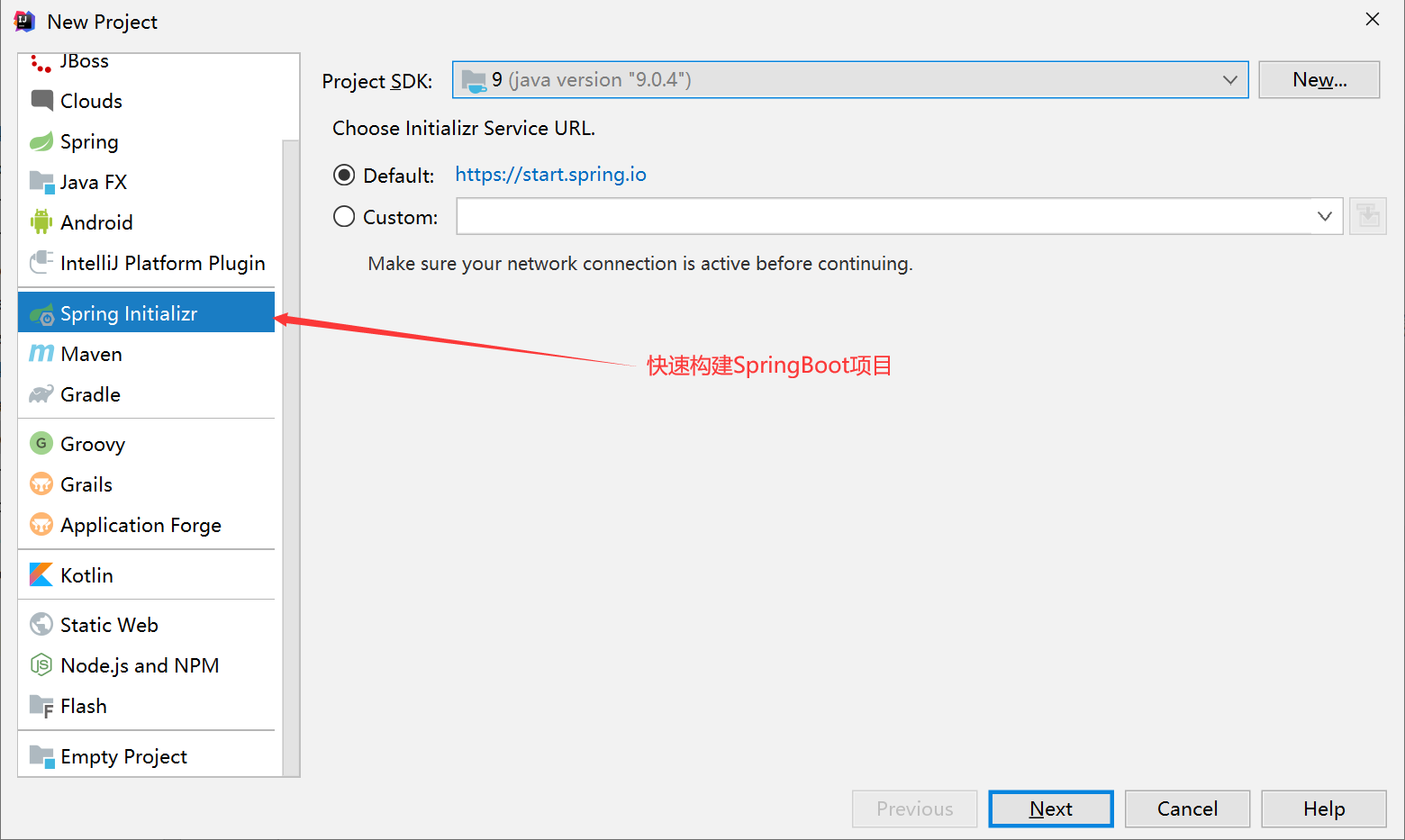Select the Custom URL radio button
Screen dimensions: 1405x840
point(344,216)
